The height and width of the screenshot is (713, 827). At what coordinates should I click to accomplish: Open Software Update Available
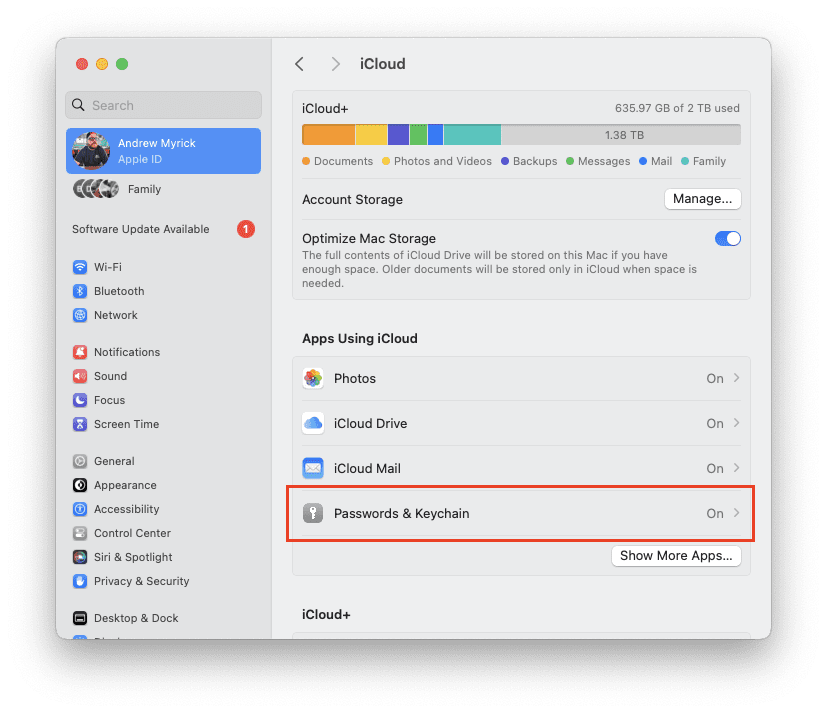(164, 229)
